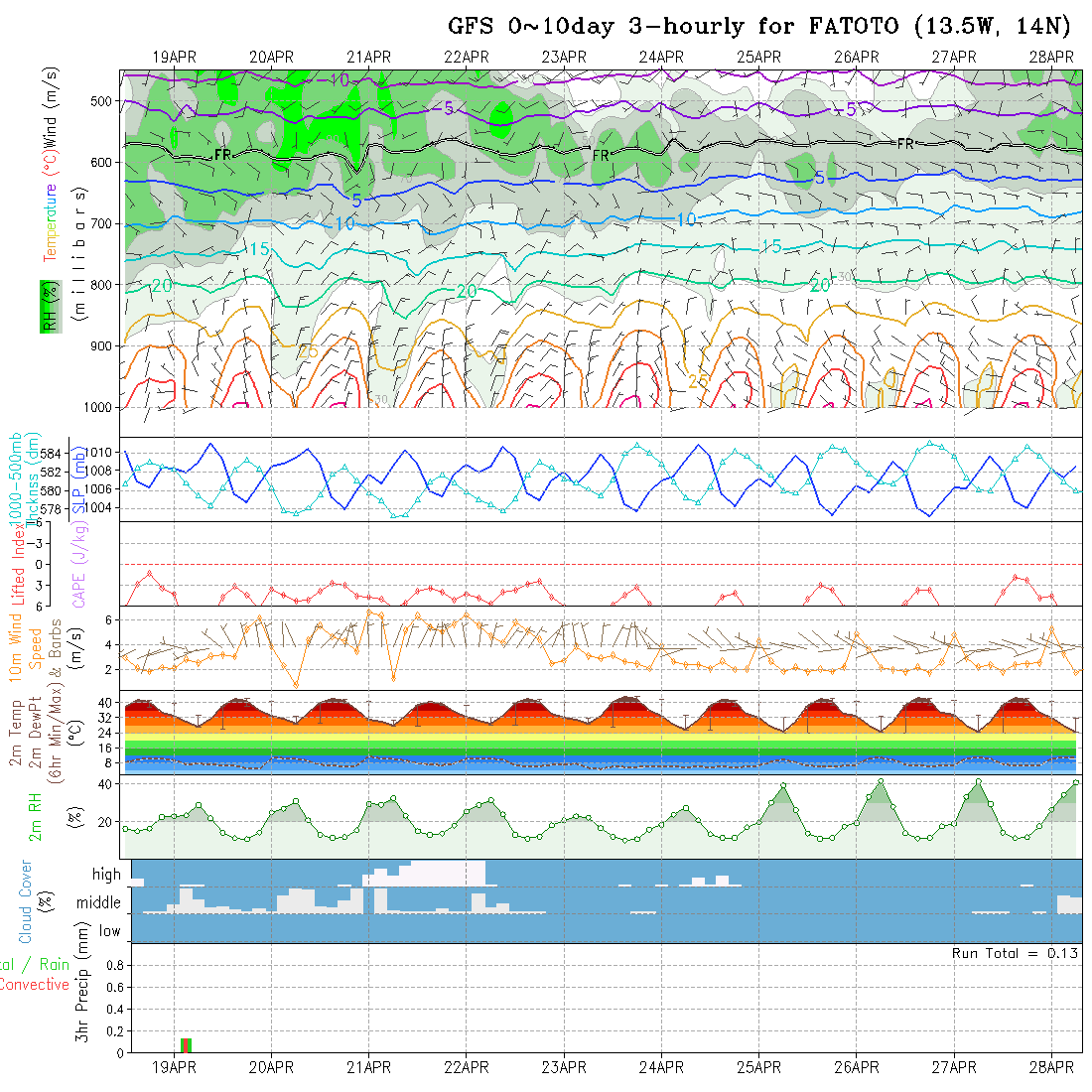Screen dimensions: 1092x1092
Task: Click the leftmost FR freezing level label
Action: coord(223,155)
